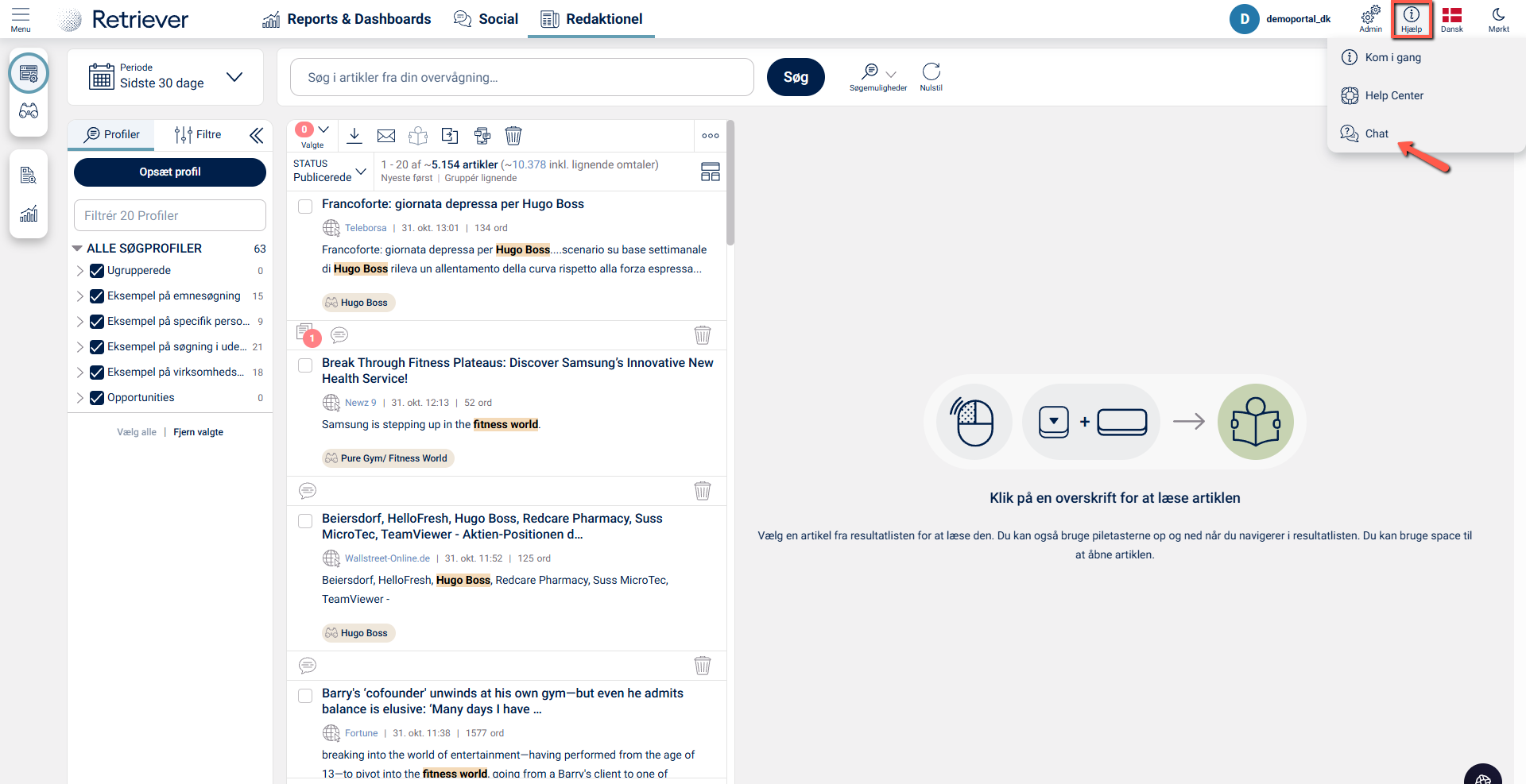Screen dimensions: 1526x784
Task: Select the Francoforte article checkbox
Action: pyautogui.click(x=305, y=207)
